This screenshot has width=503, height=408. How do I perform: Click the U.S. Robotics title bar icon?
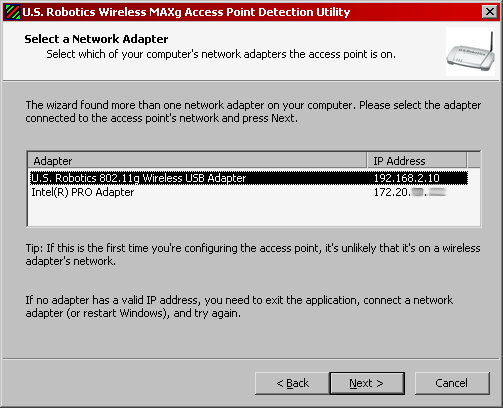click(x=13, y=12)
